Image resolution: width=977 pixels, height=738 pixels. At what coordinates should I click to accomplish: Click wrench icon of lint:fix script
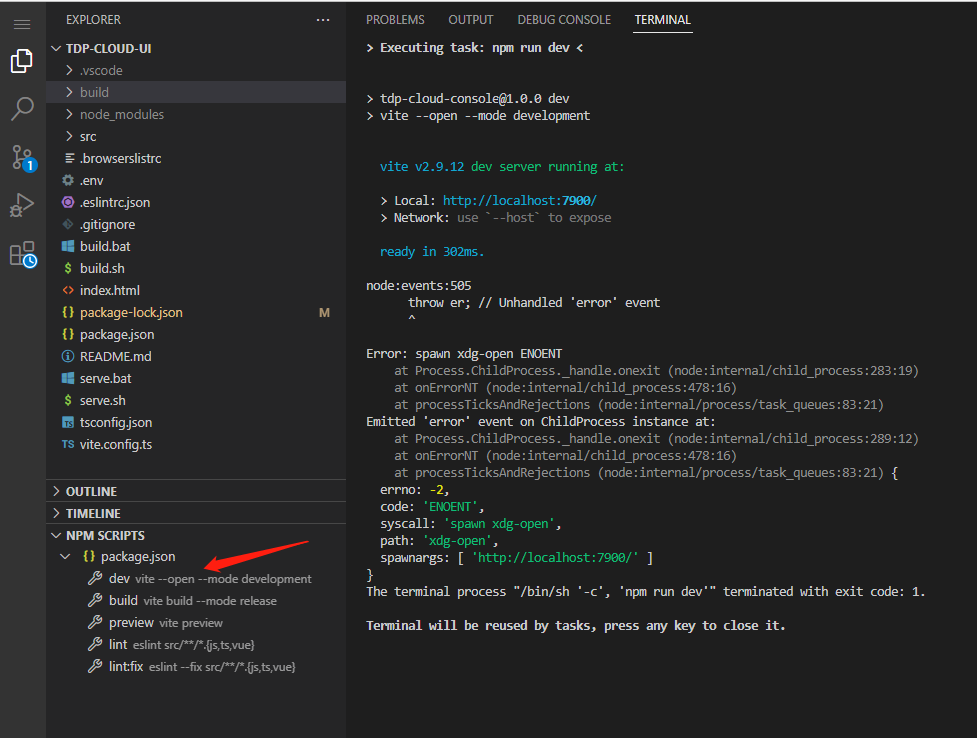[x=95, y=666]
